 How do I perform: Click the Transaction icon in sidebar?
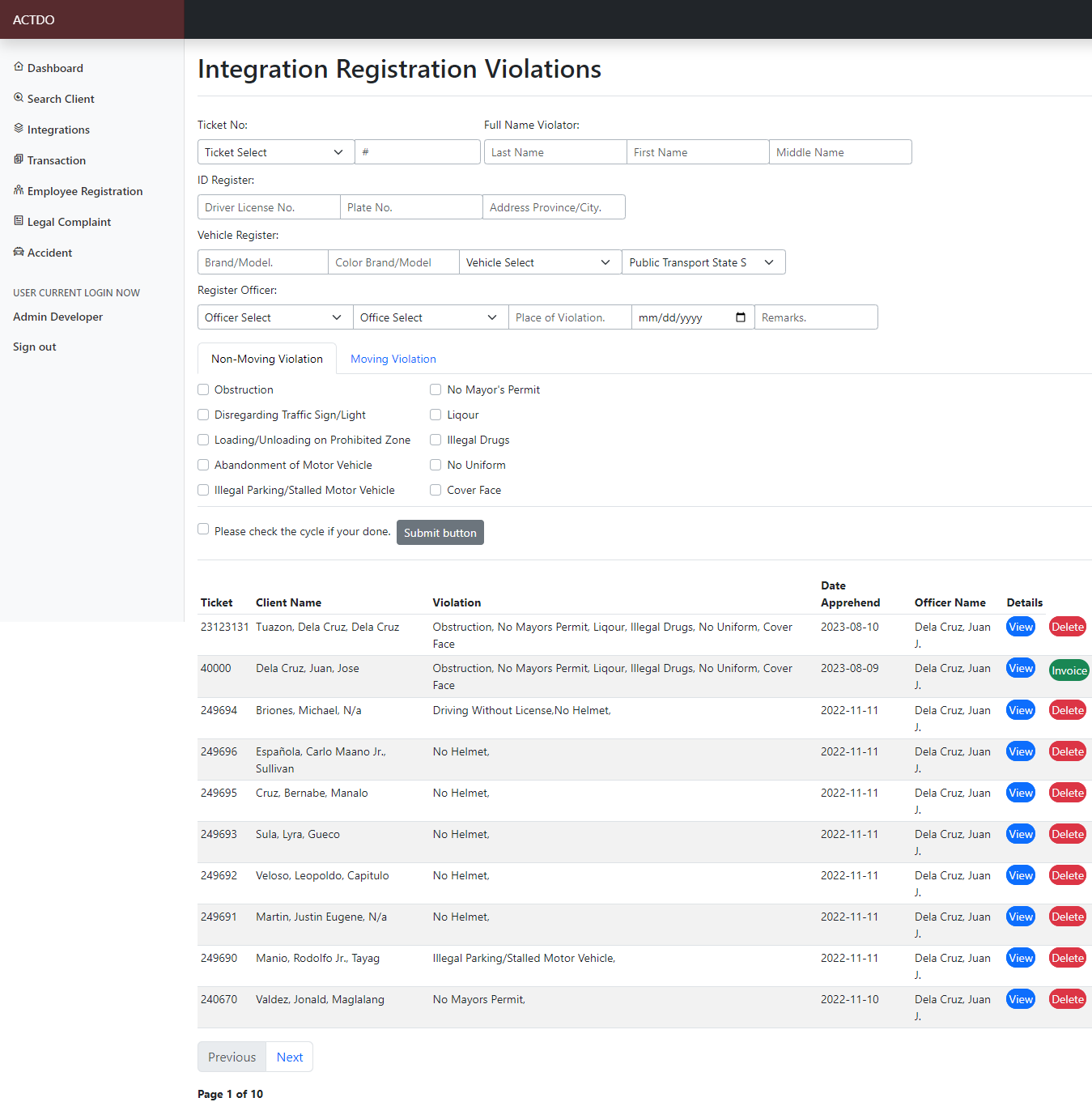click(19, 160)
